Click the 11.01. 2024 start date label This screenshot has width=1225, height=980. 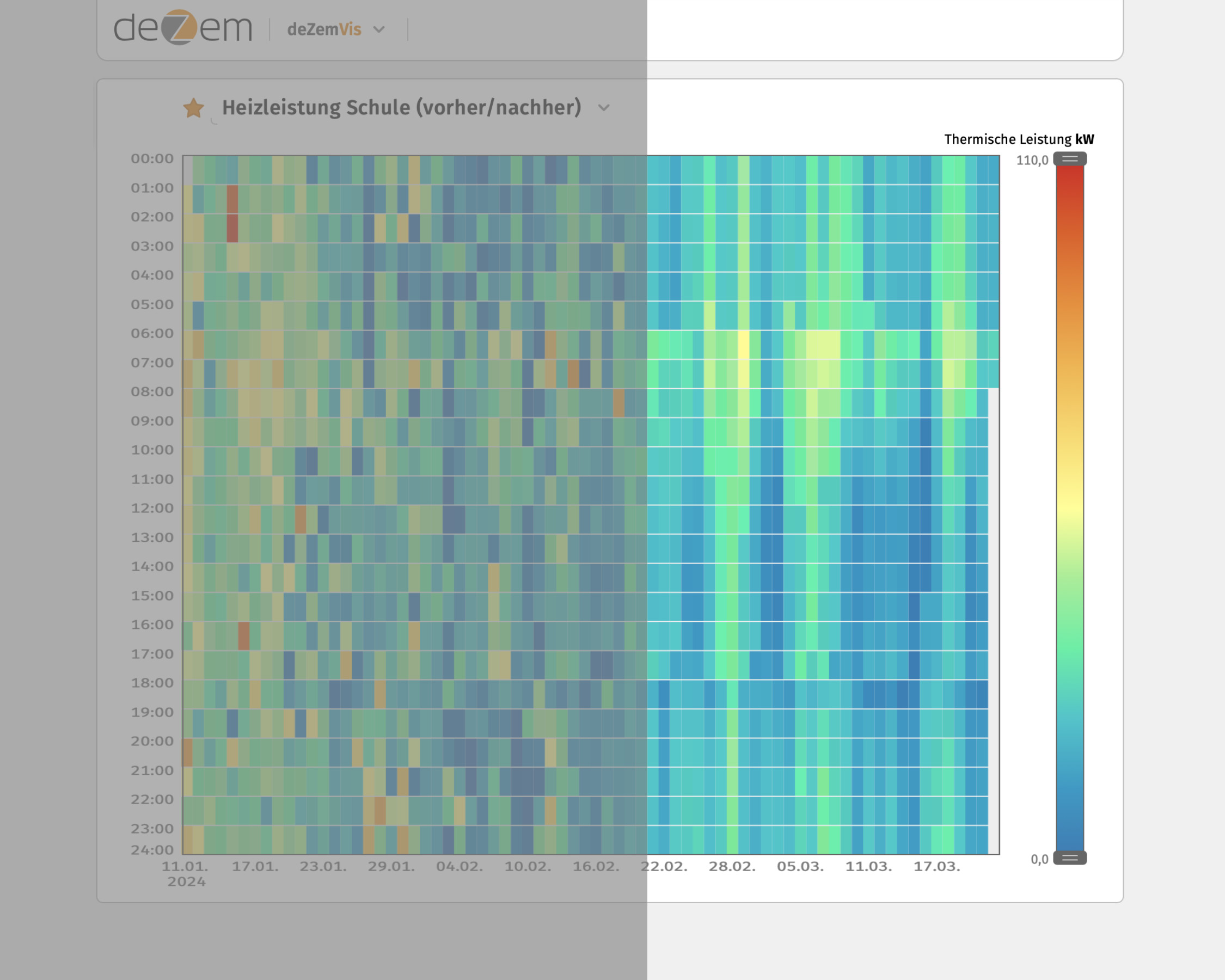pos(185,873)
